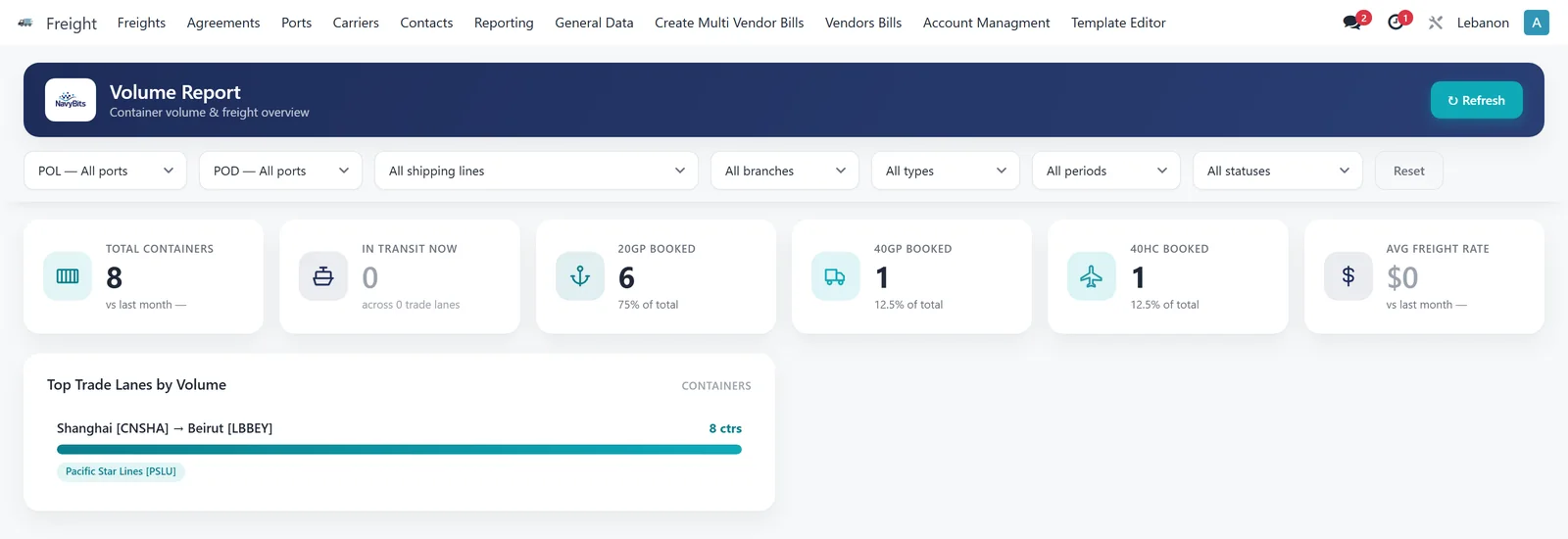1568x539 pixels.
Task: Click the CONTAINERS column label
Action: click(x=716, y=386)
